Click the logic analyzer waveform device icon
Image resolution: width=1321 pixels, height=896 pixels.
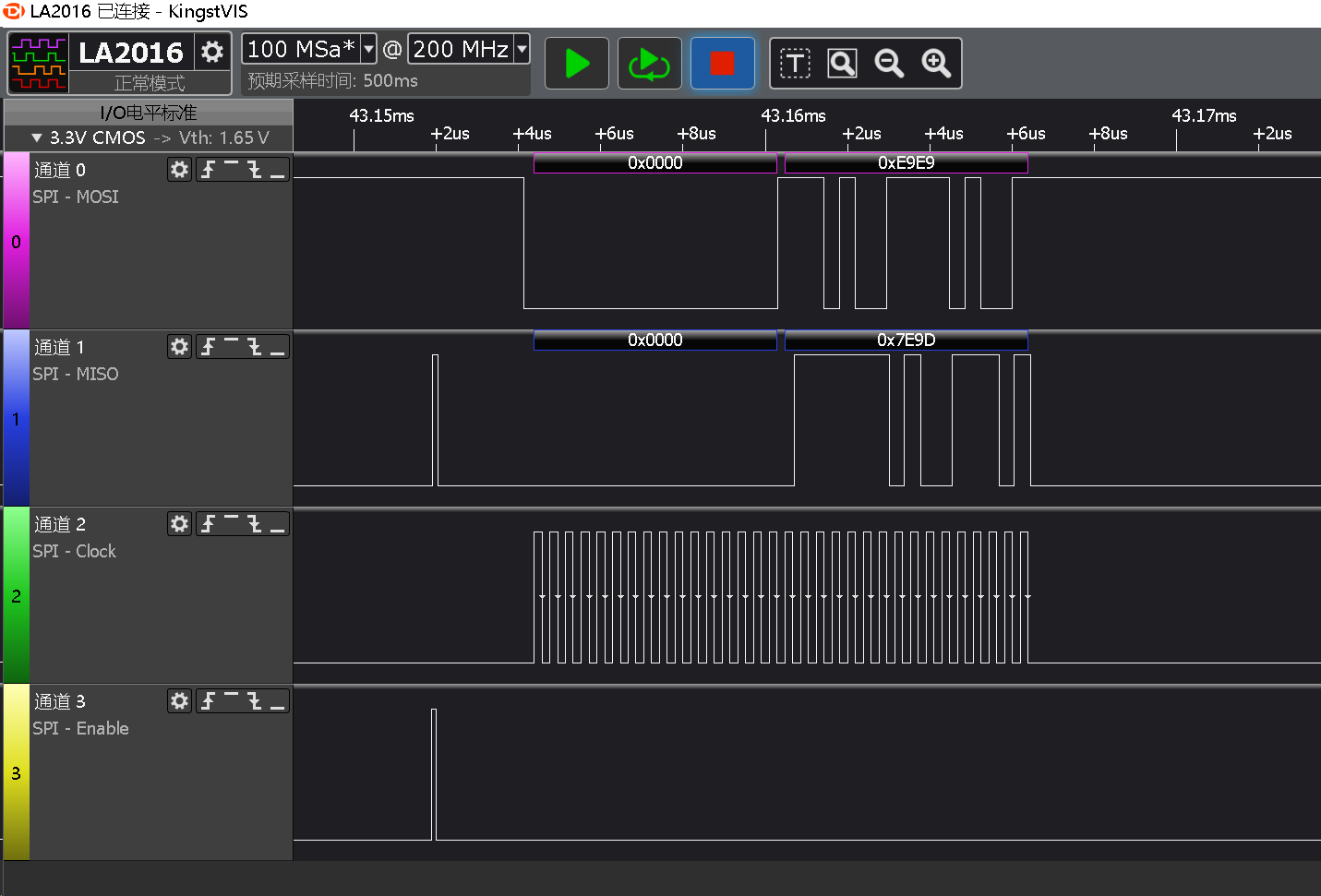[39, 64]
